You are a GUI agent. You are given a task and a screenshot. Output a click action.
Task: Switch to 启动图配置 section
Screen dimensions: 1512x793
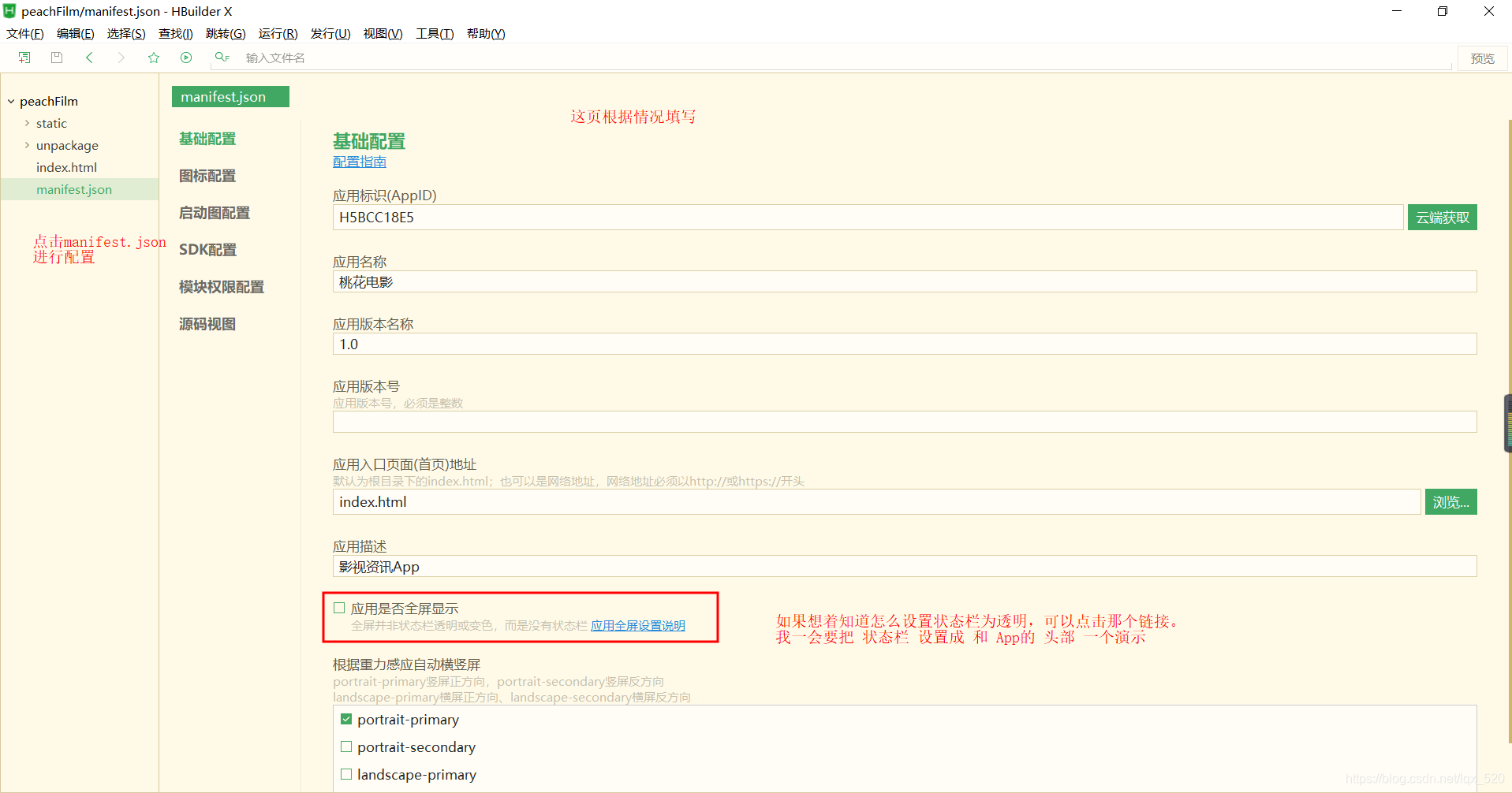pos(215,213)
